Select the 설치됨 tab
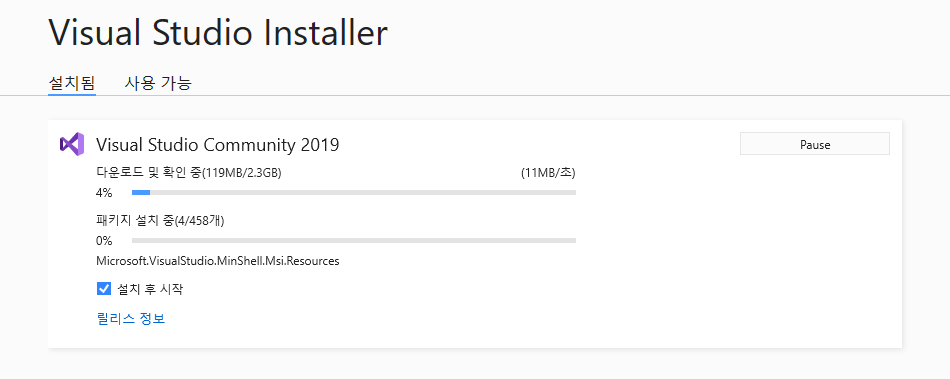The width and height of the screenshot is (950, 379). coord(72,83)
